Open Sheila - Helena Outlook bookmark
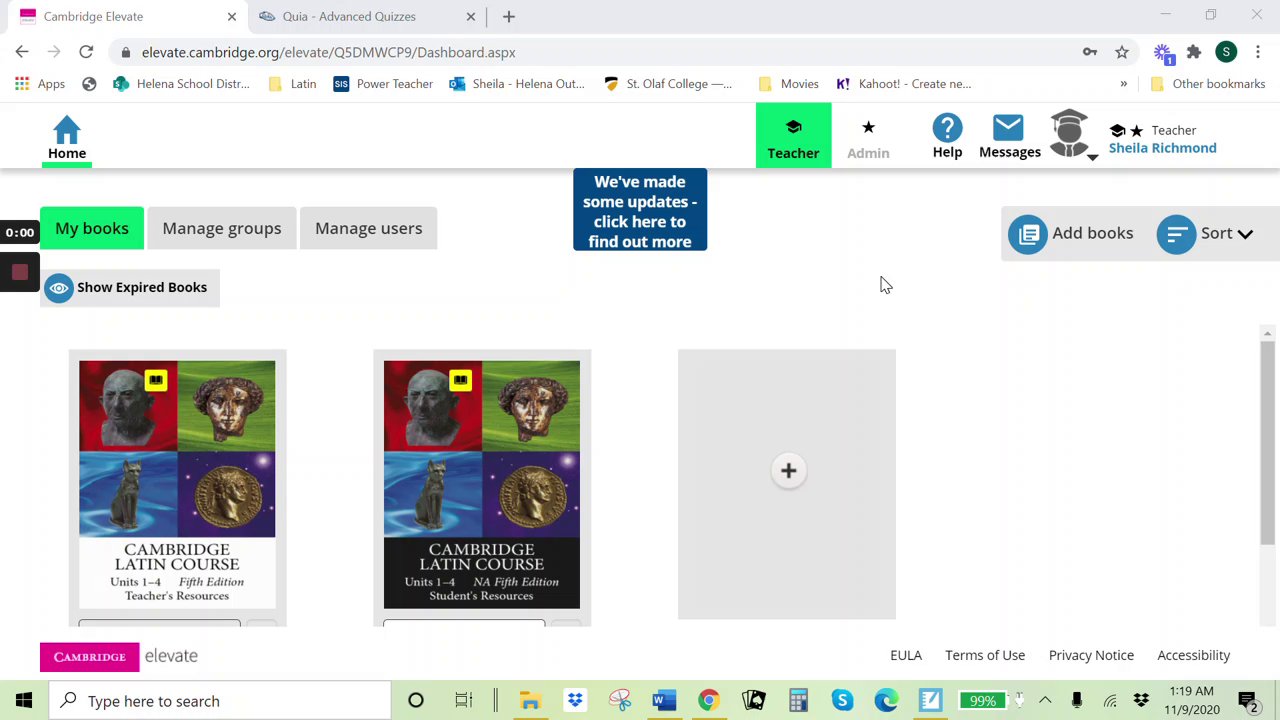Screen dimensions: 1280x720 click(517, 84)
